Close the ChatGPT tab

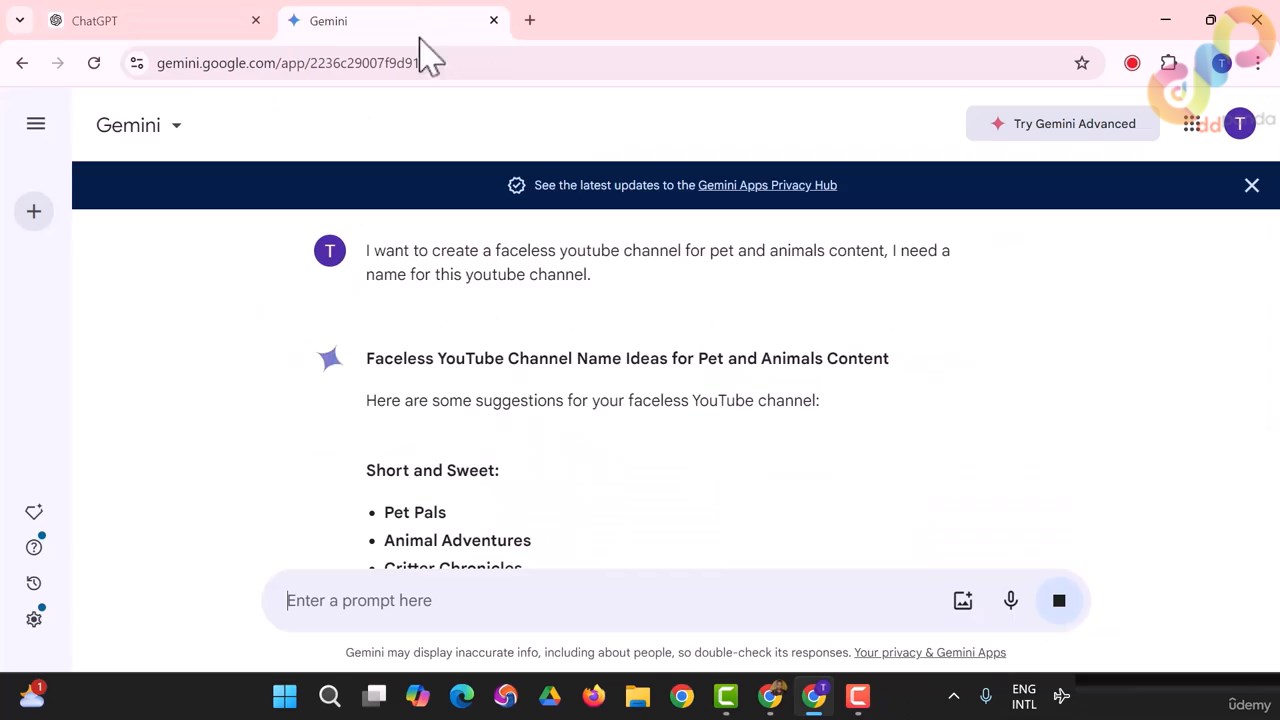point(256,20)
